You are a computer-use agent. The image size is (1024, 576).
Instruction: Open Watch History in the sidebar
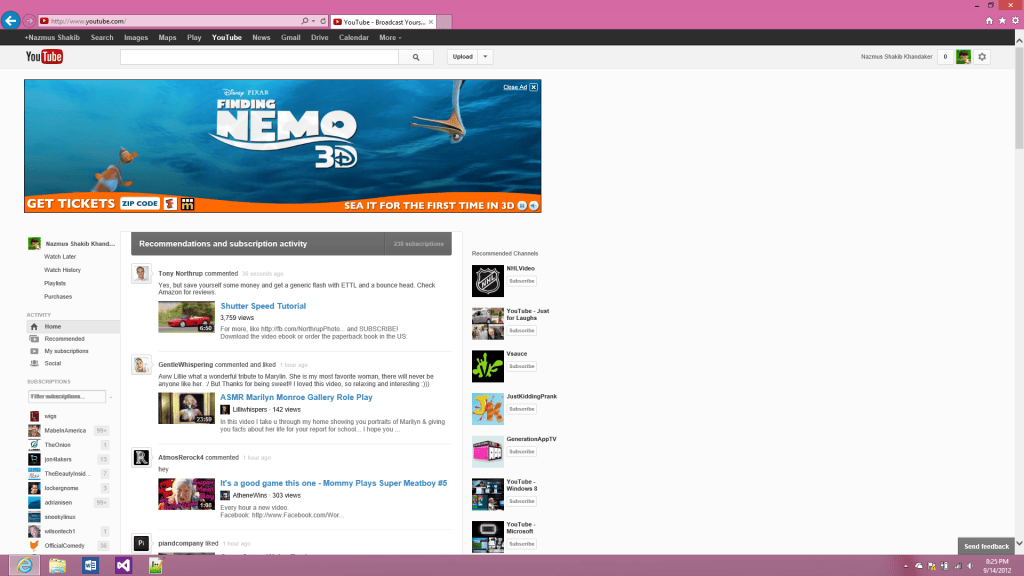tap(63, 270)
